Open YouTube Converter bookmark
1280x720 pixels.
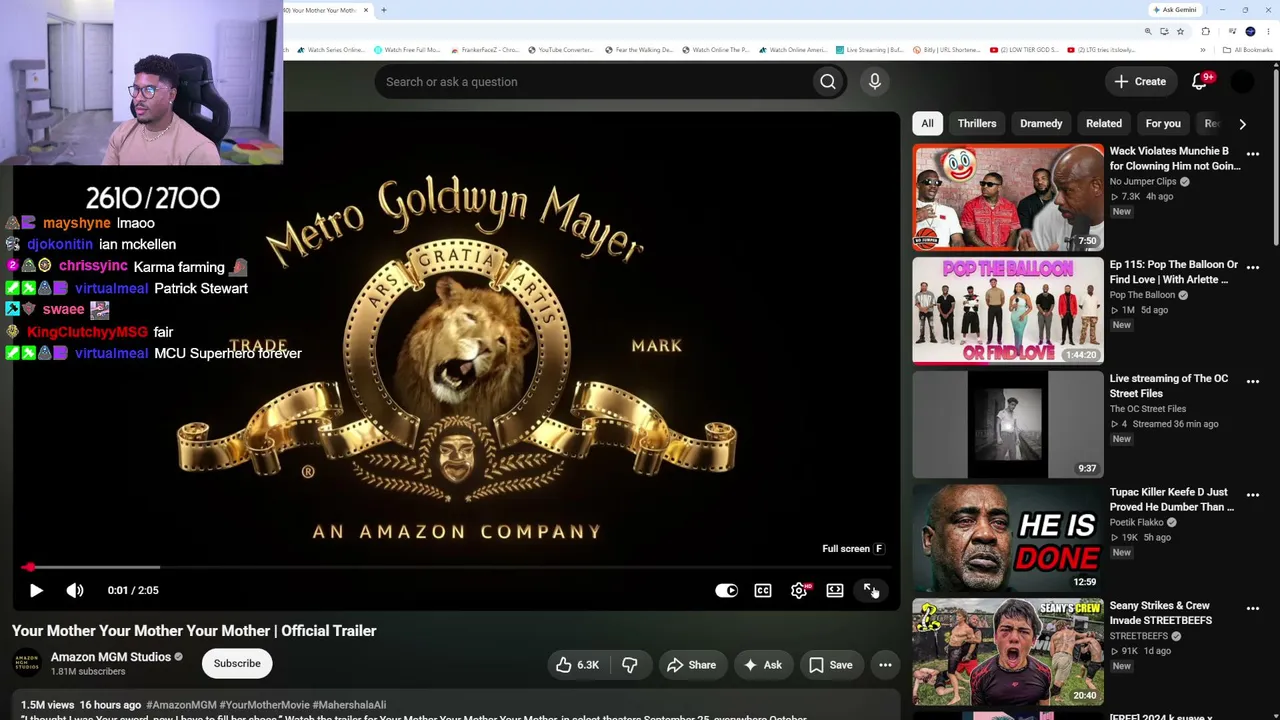click(561, 50)
